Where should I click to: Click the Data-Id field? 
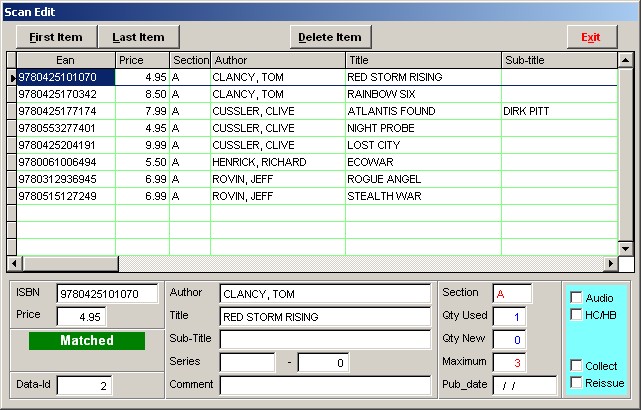pyautogui.click(x=84, y=385)
